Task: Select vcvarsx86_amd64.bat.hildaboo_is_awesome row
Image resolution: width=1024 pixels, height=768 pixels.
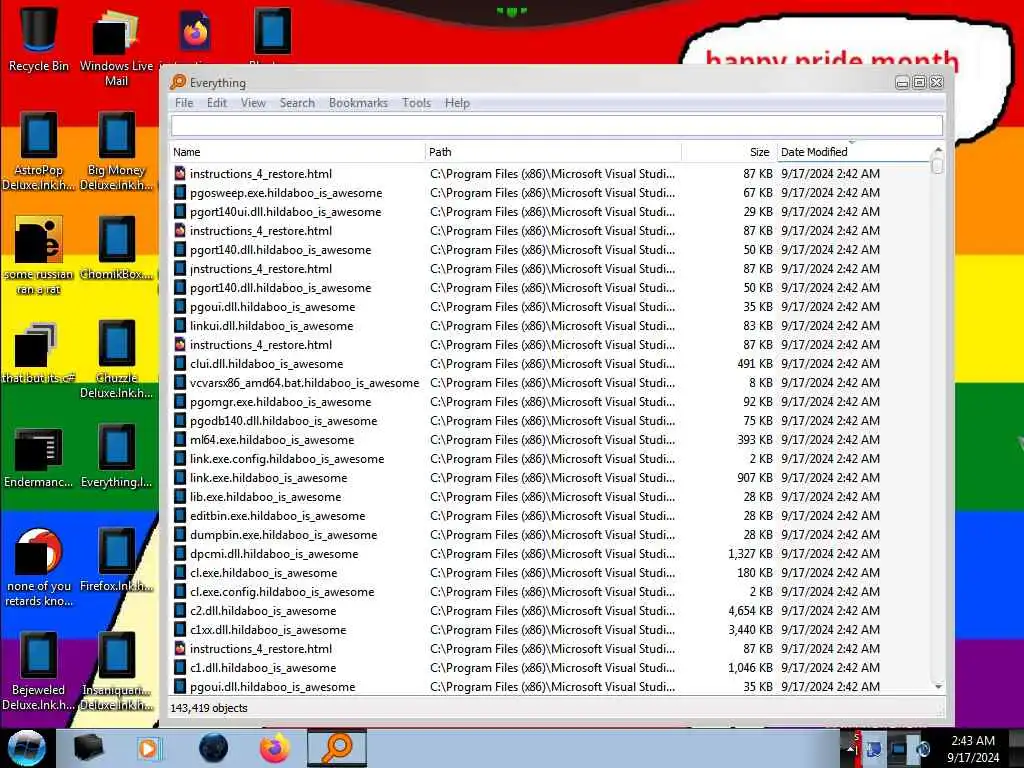Action: pos(550,383)
